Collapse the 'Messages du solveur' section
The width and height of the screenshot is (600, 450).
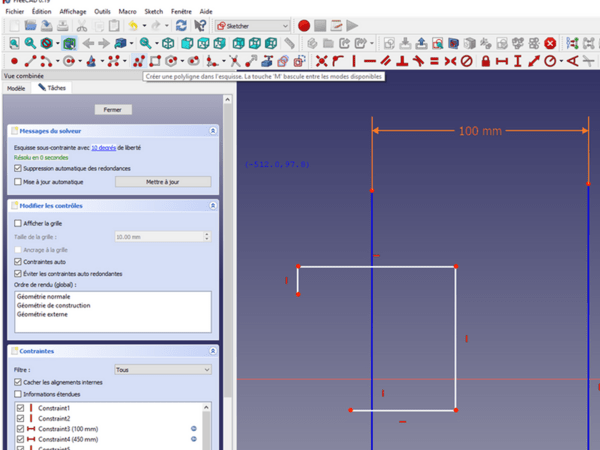[x=213, y=131]
